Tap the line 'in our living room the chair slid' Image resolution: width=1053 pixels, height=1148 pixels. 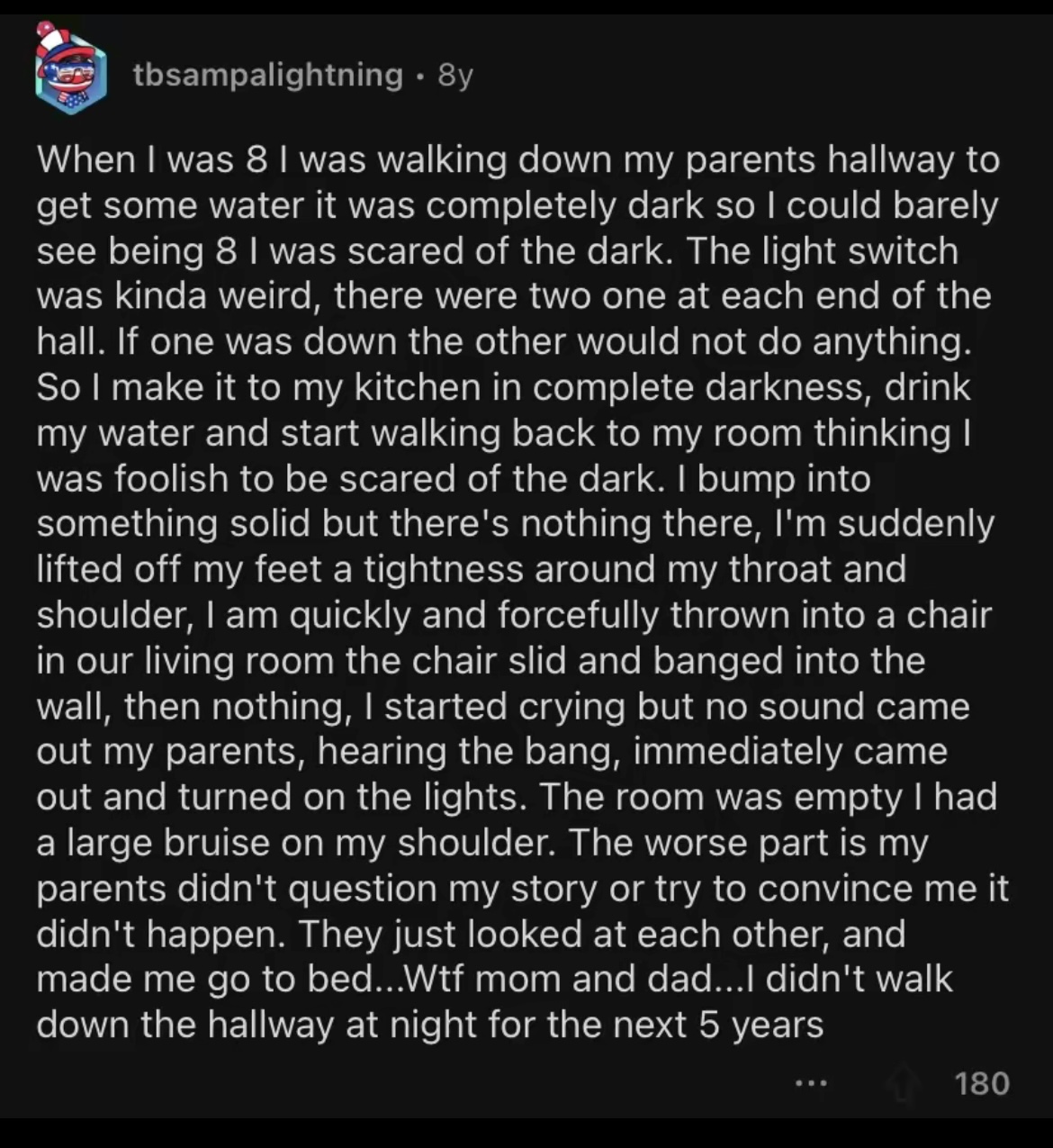coord(481,660)
